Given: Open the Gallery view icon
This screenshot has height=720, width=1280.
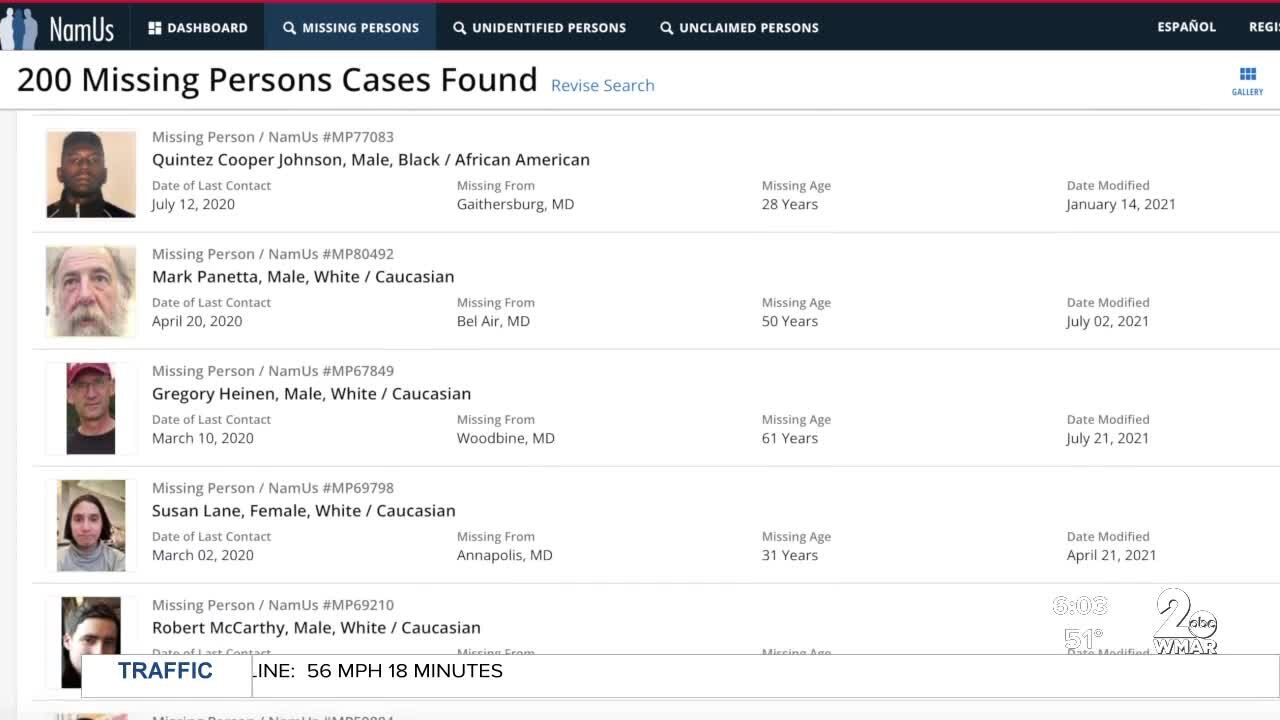Looking at the screenshot, I should [1247, 74].
